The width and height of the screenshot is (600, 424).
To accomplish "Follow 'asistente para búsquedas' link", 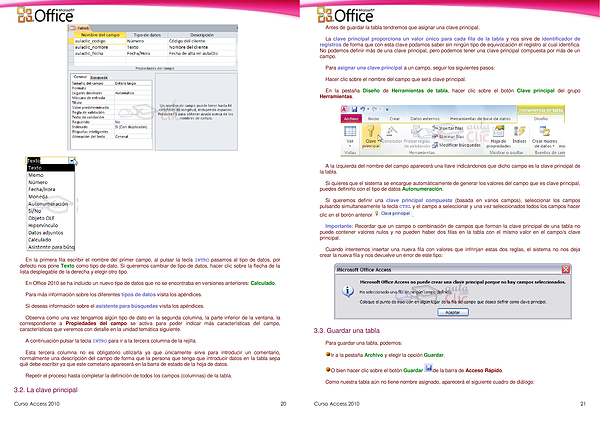I will point(127,306).
